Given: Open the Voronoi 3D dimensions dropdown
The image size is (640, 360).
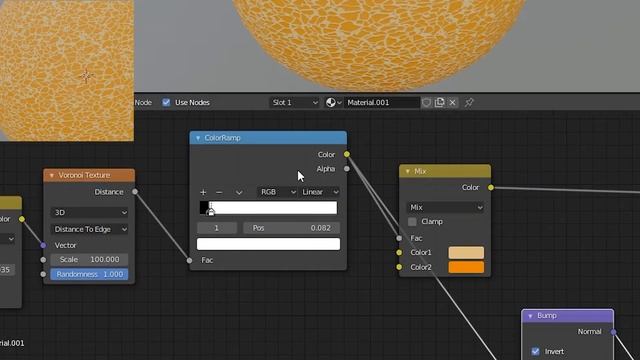Looking at the screenshot, I should pyautogui.click(x=89, y=212).
